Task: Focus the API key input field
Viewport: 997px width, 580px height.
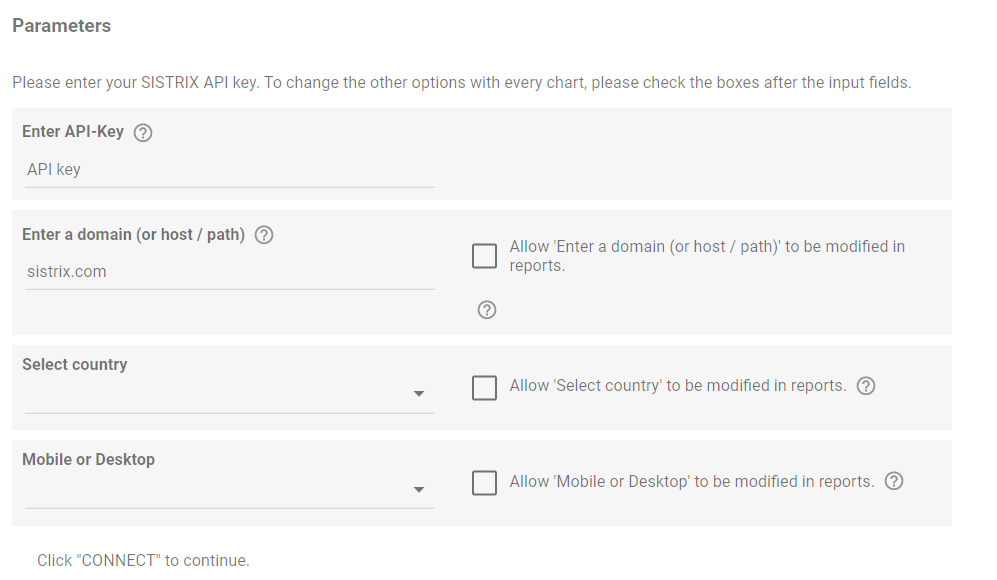Action: pyautogui.click(x=230, y=170)
